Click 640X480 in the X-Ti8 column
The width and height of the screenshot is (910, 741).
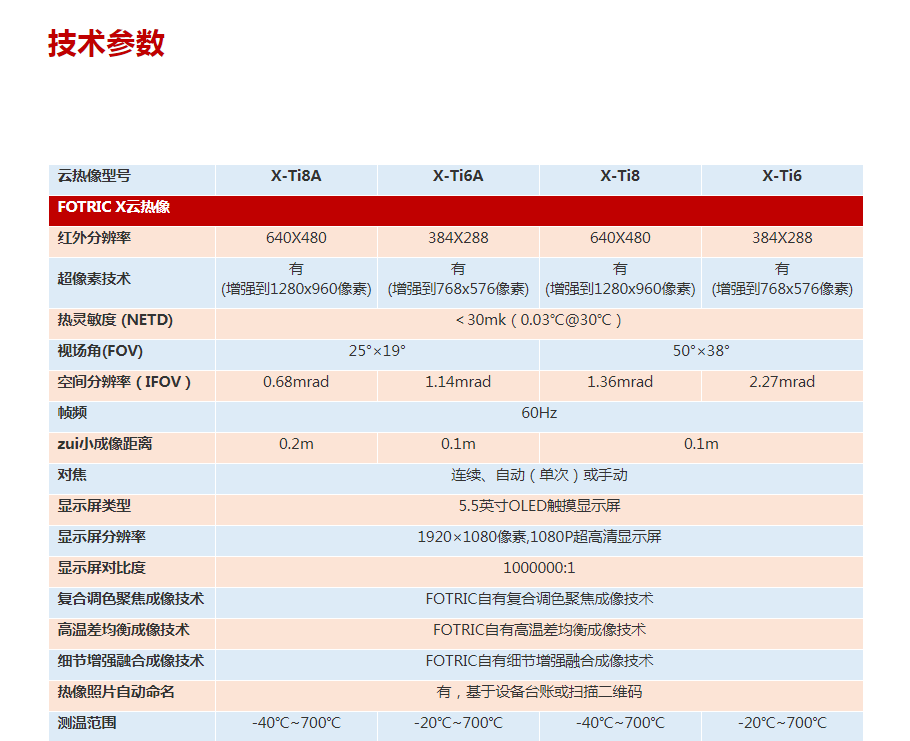[620, 238]
